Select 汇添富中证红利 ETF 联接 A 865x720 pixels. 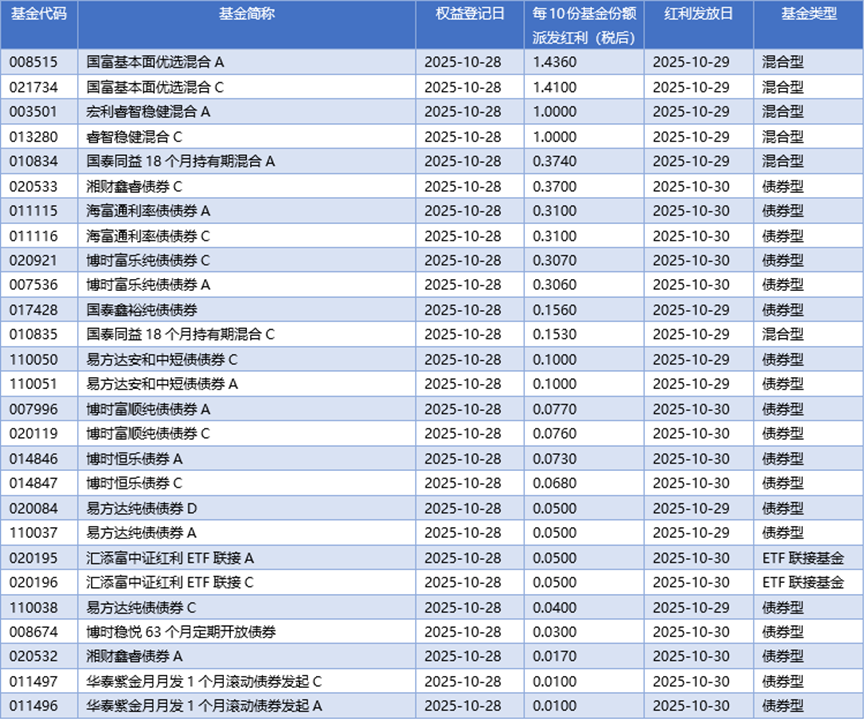tap(170, 558)
